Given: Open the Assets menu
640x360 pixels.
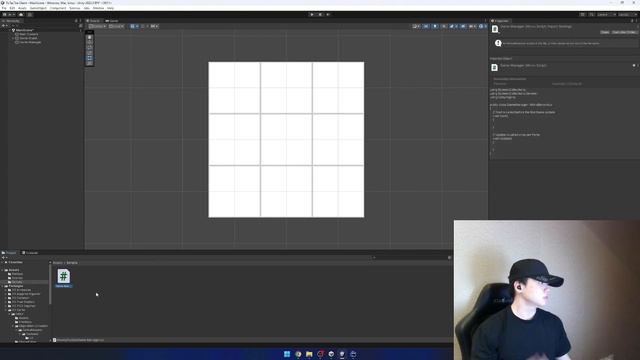Looking at the screenshot, I should click(x=22, y=8).
